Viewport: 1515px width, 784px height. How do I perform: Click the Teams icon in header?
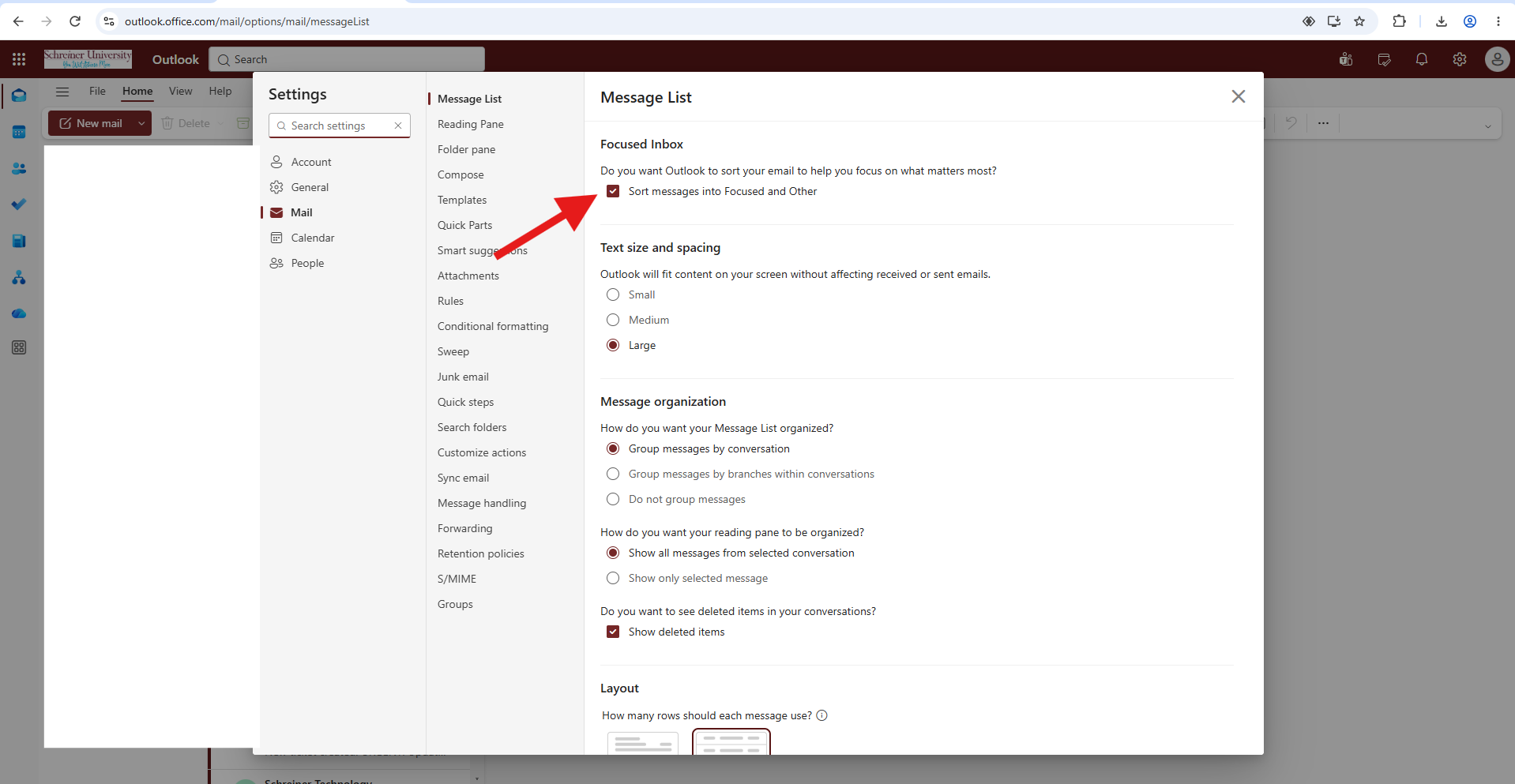(x=1346, y=59)
